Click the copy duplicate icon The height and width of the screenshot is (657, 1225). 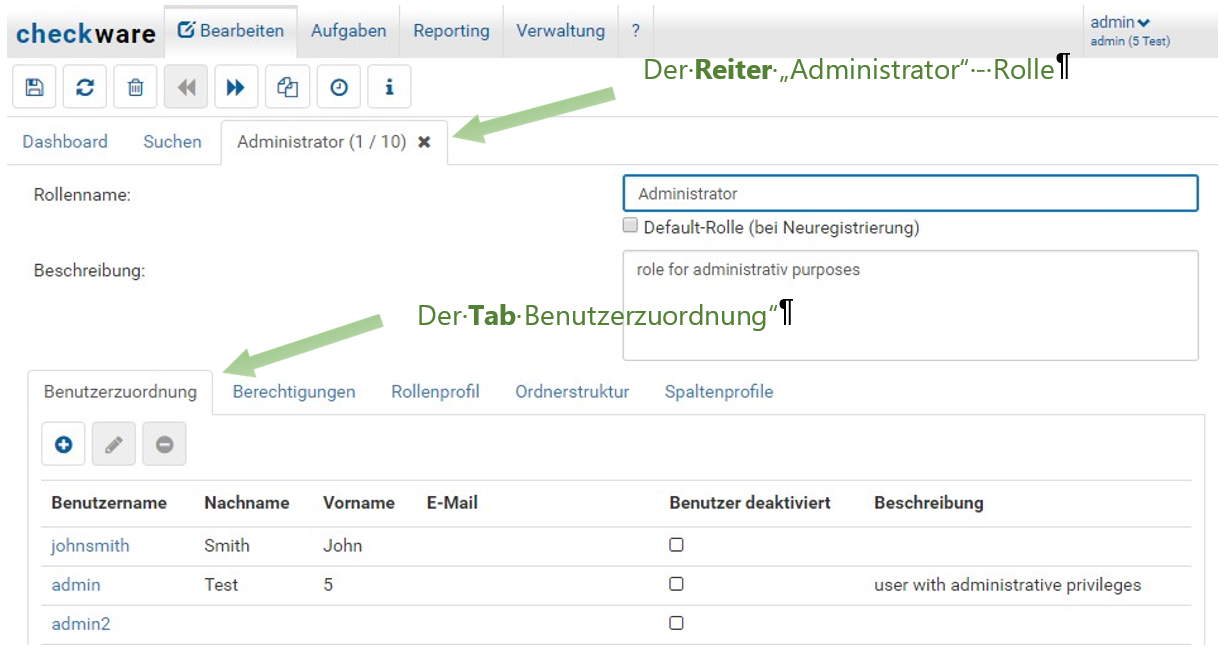288,87
